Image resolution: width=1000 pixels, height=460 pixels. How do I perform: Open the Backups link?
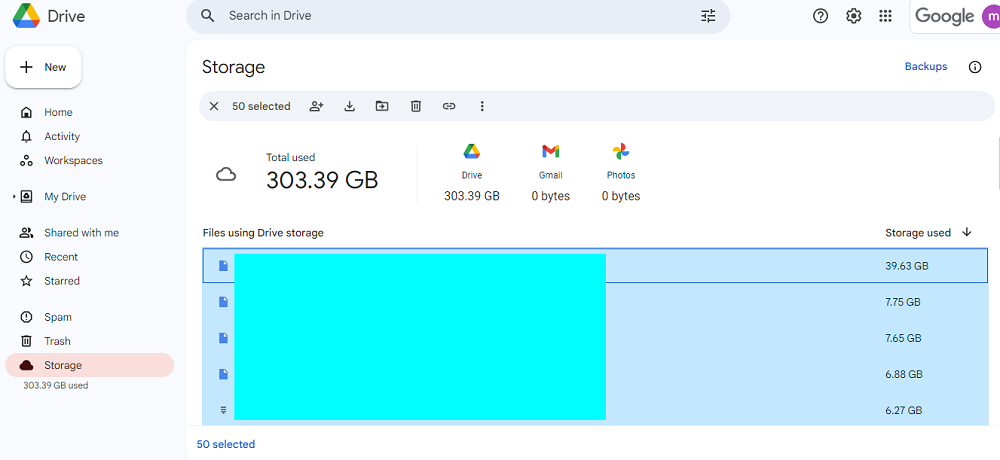925,67
